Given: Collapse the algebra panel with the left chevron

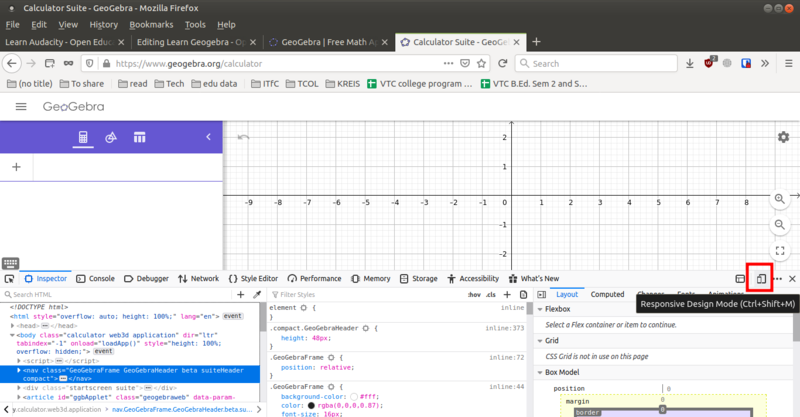Looking at the screenshot, I should tap(208, 137).
